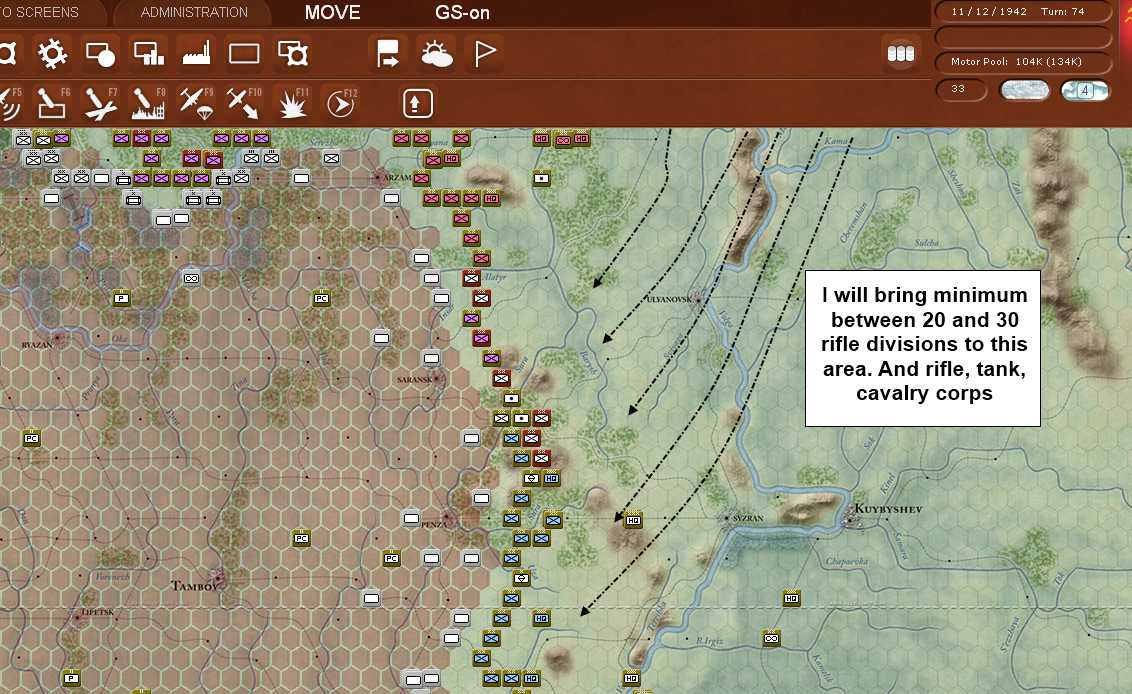
Task: Click the plain rectangle toolbar icon
Action: click(x=244, y=53)
